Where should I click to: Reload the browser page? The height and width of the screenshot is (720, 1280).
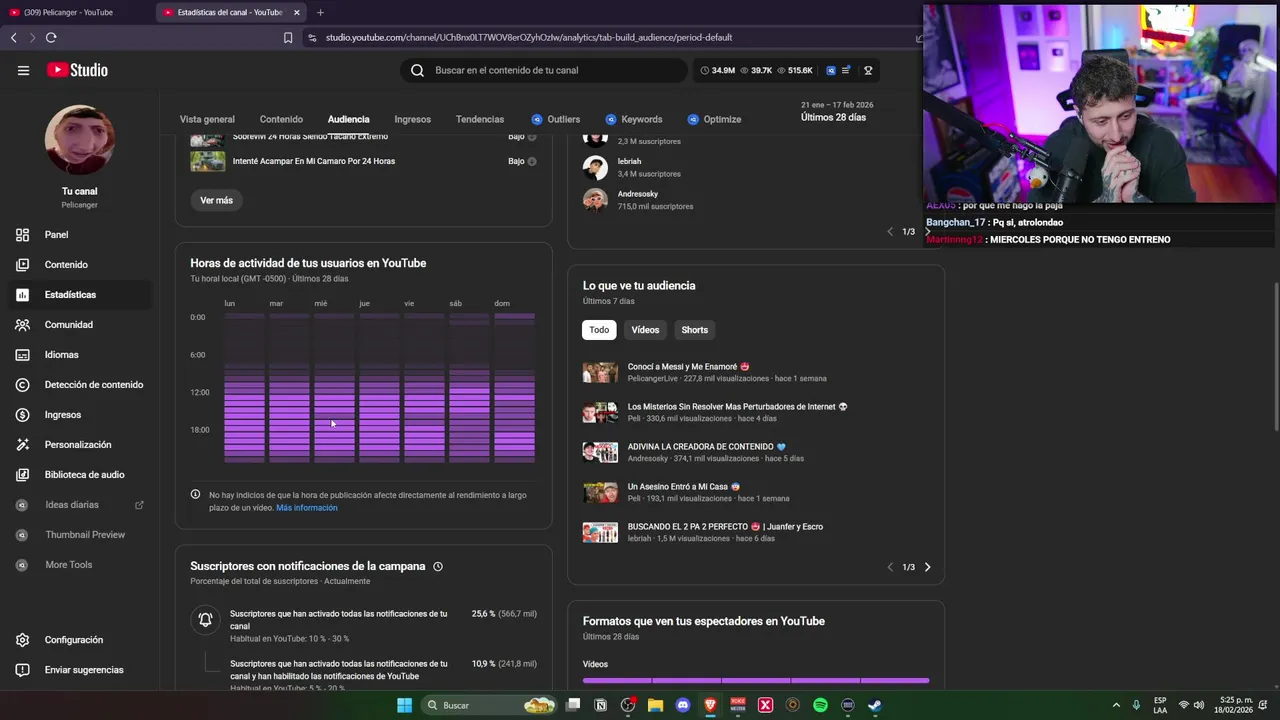(51, 37)
